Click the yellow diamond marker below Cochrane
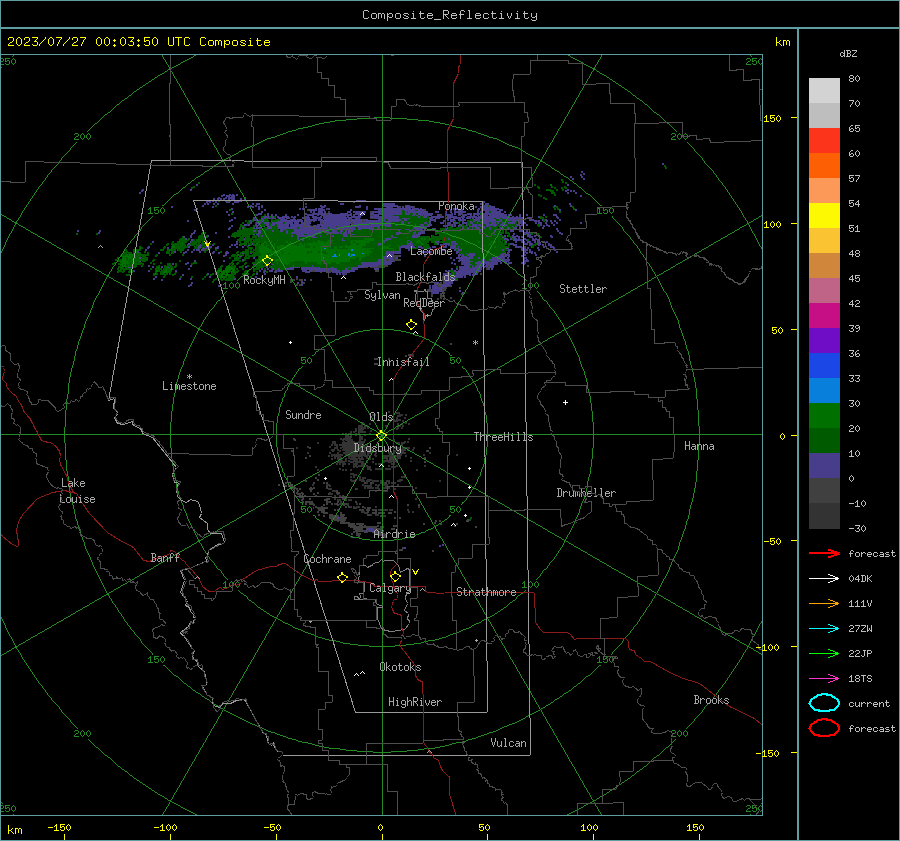This screenshot has height=841, width=900. (342, 577)
